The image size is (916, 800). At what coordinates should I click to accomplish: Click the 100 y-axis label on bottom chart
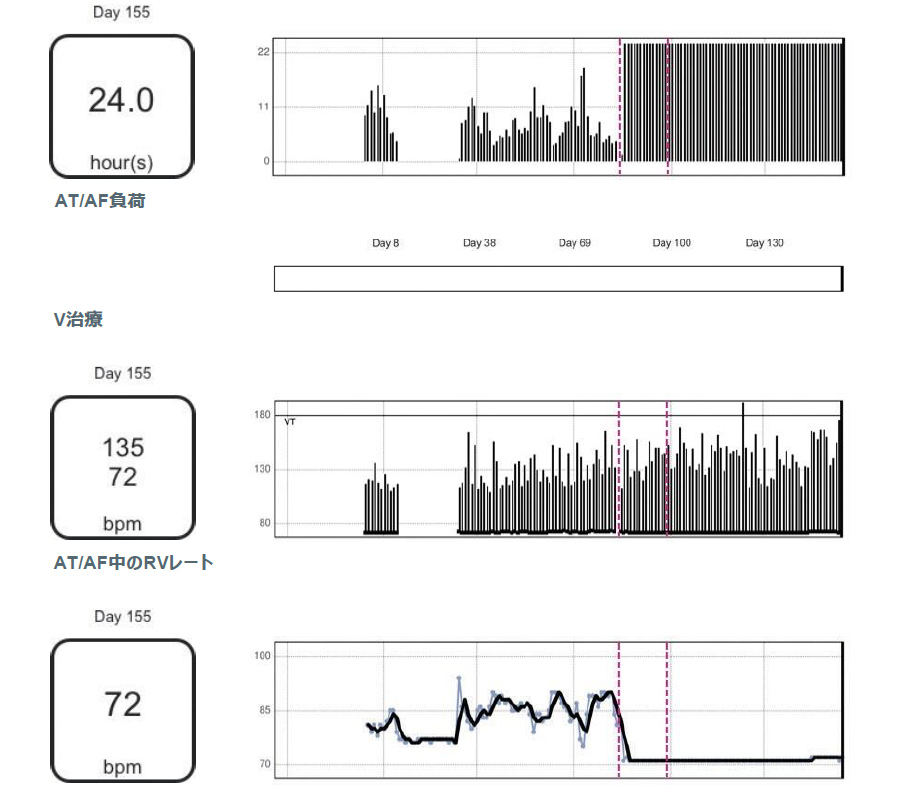click(263, 656)
